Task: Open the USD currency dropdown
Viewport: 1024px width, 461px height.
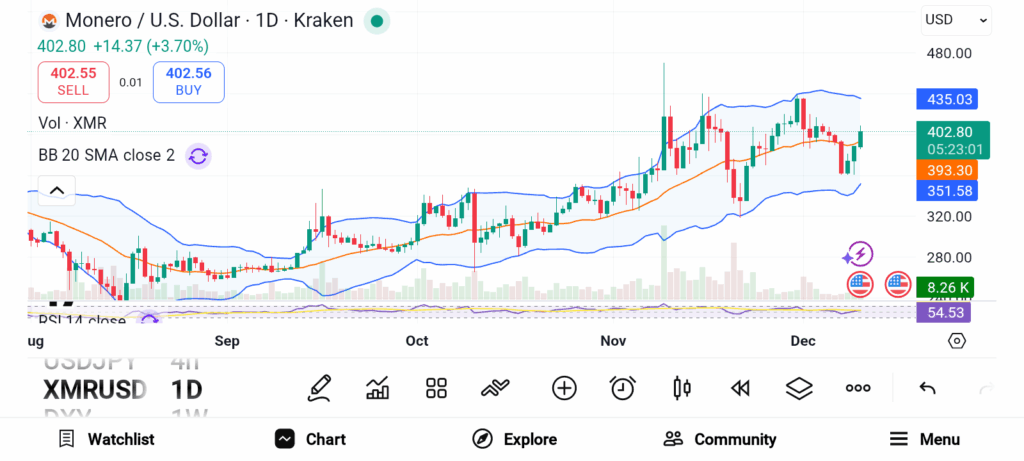Action: pyautogui.click(x=956, y=19)
